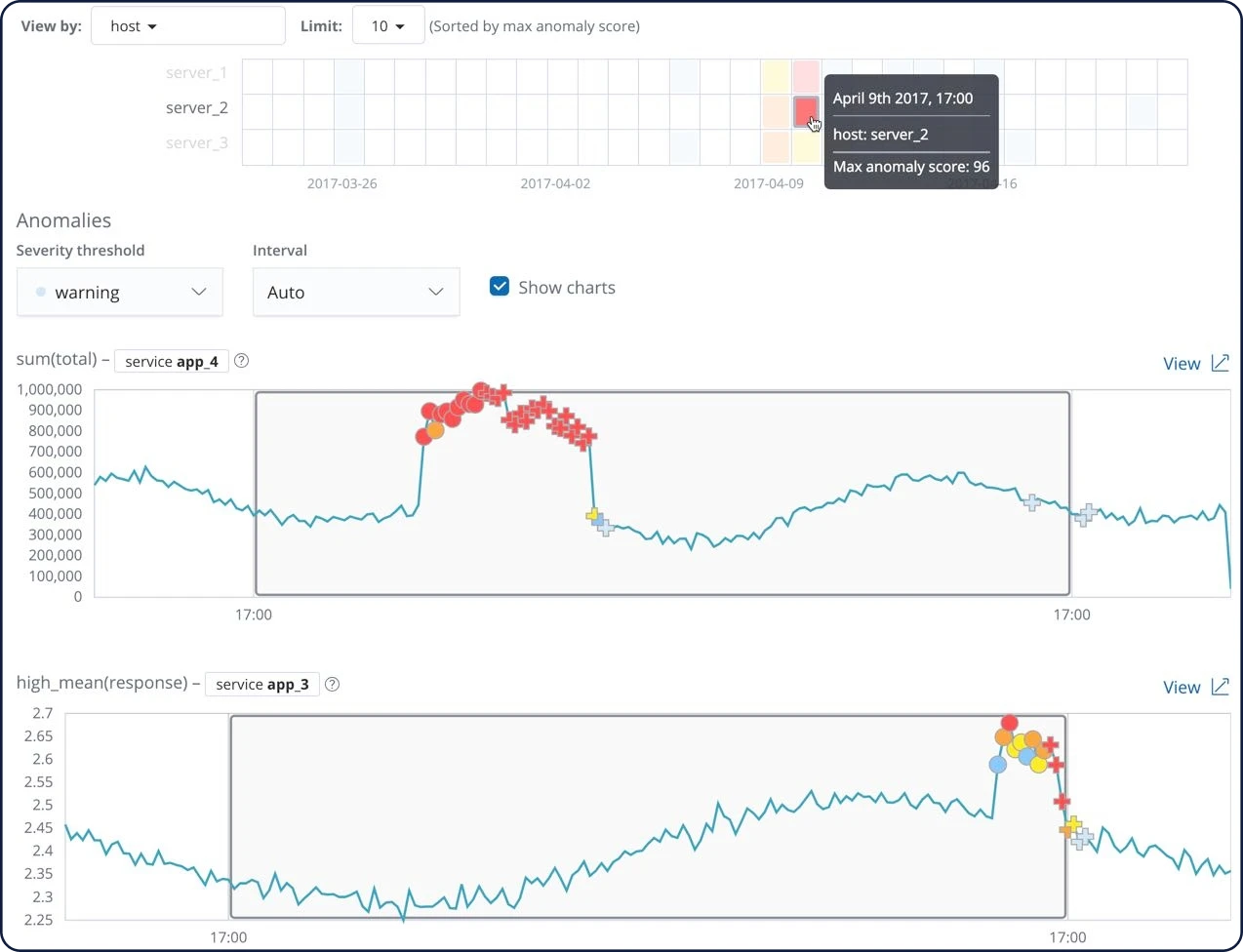Click the service app_4 badge
This screenshot has height=952, width=1243.
pos(172,361)
